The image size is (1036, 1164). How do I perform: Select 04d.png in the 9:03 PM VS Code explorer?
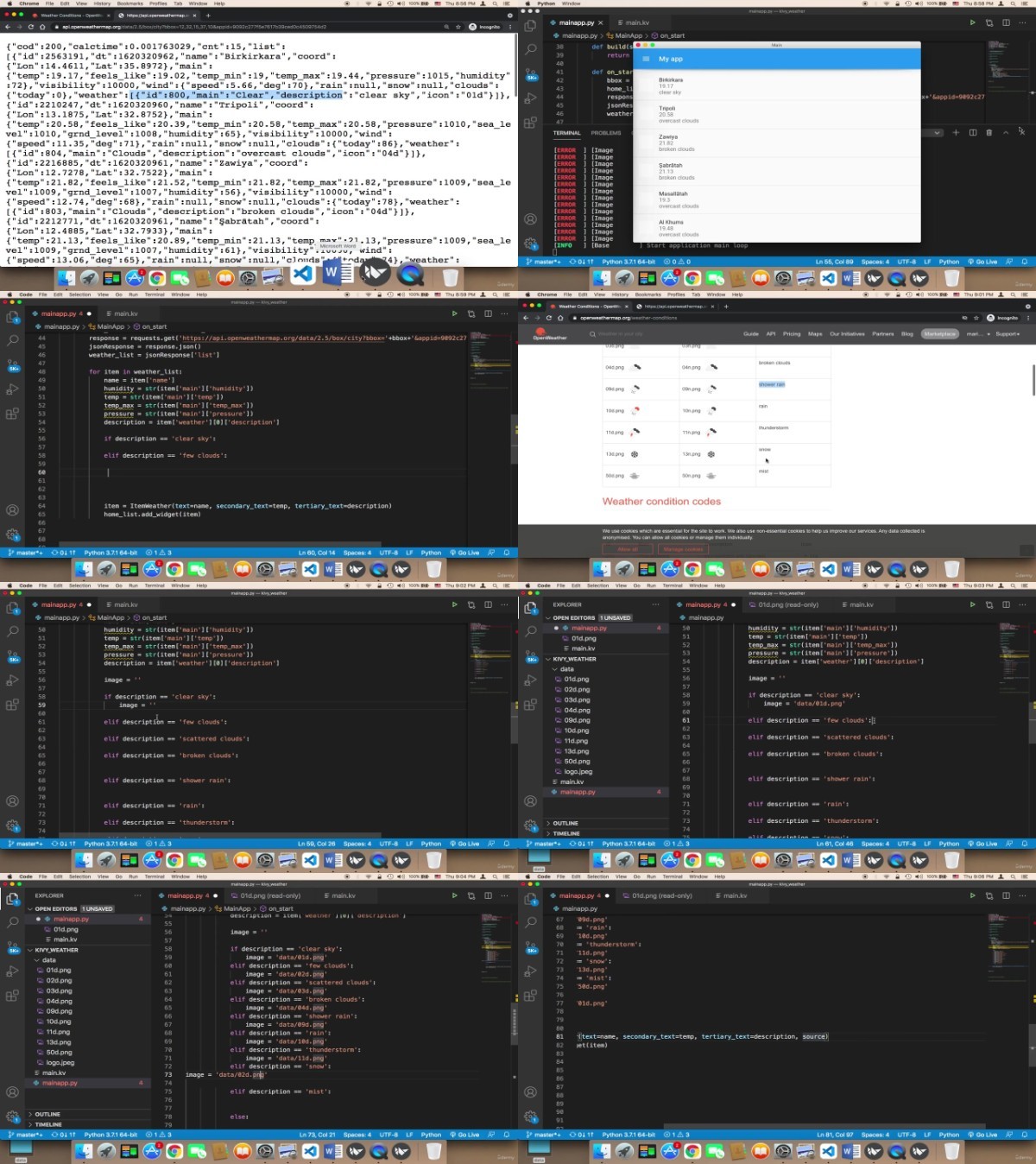point(578,710)
